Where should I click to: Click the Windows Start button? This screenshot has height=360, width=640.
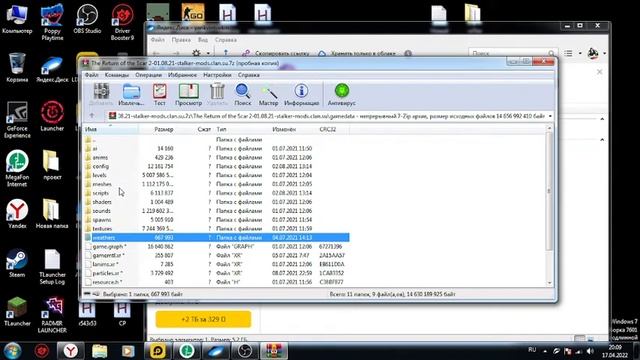coord(12,351)
